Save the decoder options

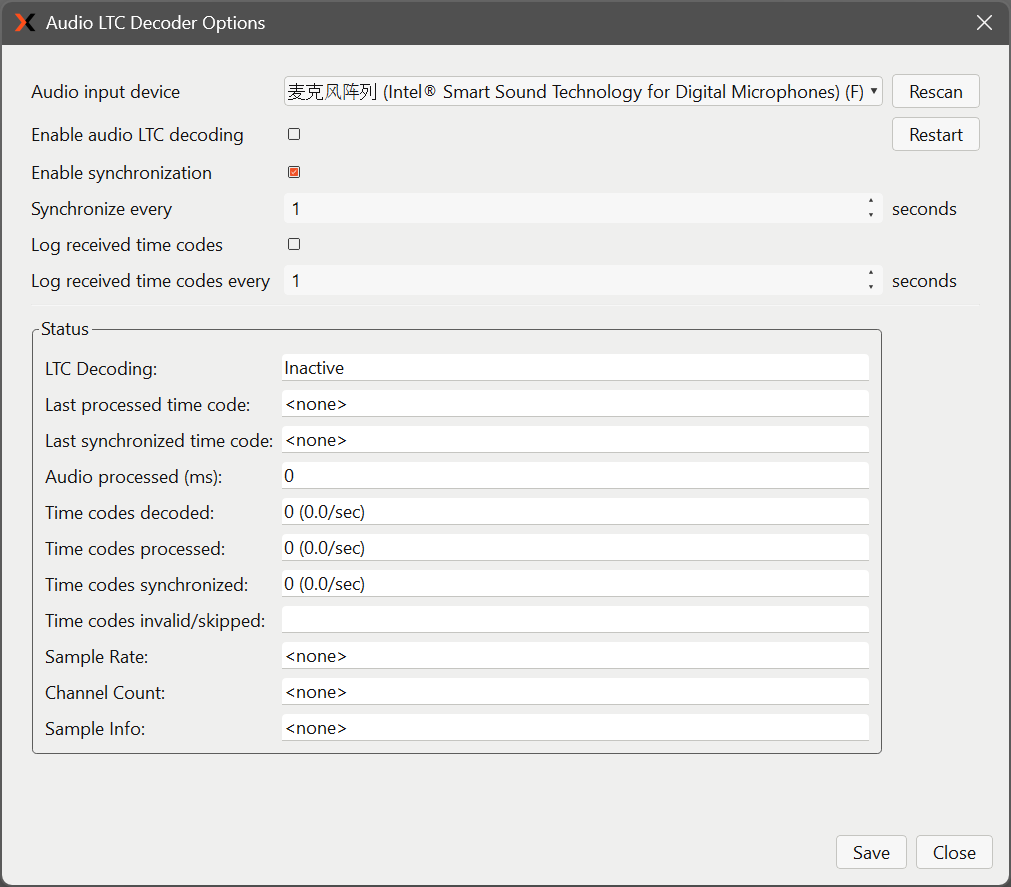pos(871,852)
